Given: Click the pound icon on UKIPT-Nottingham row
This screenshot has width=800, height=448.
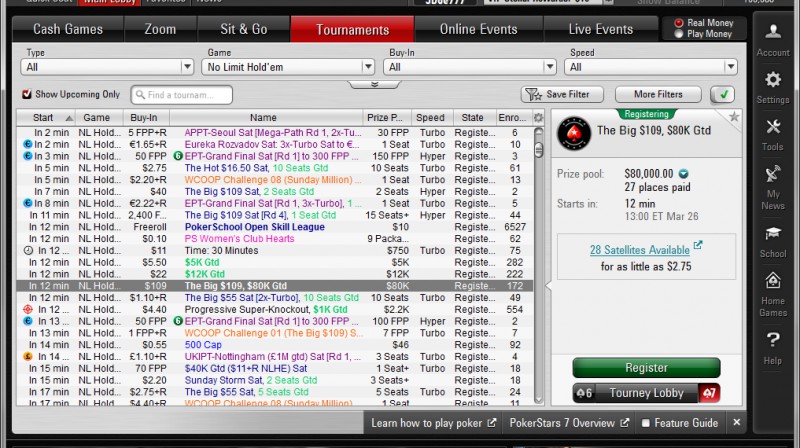Looking at the screenshot, I should pos(28,357).
